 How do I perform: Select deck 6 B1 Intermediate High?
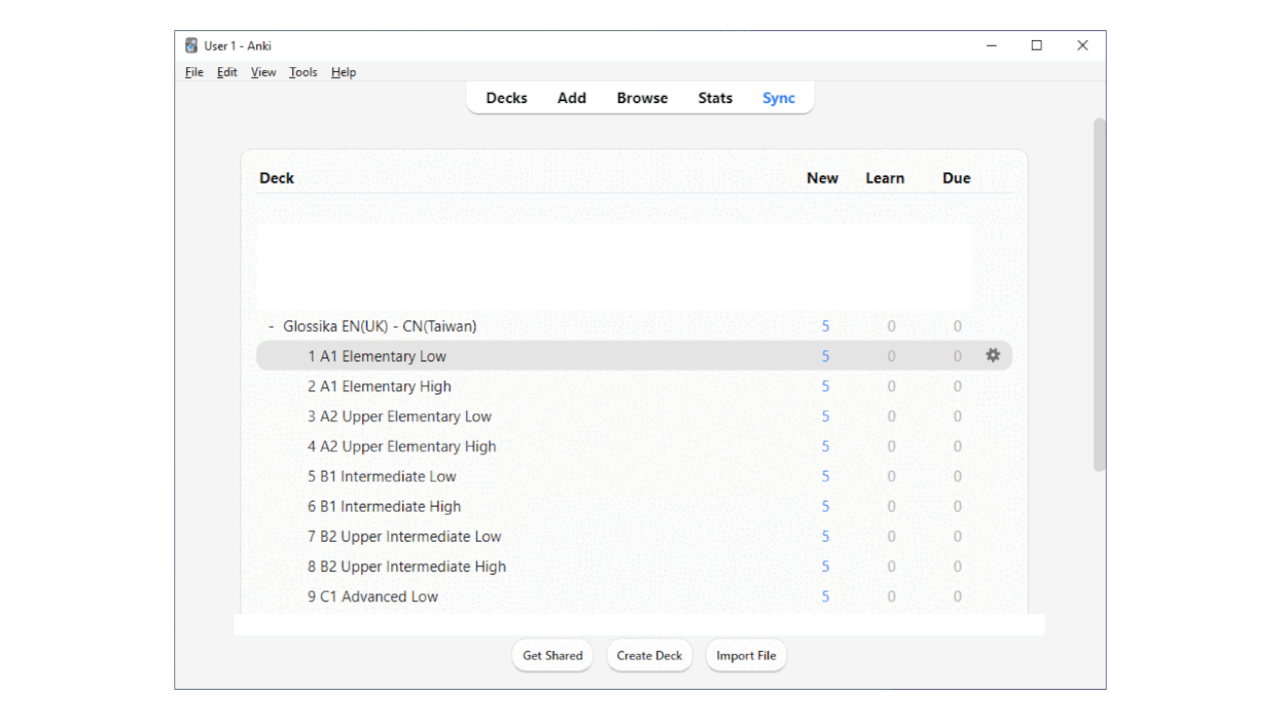tap(384, 506)
